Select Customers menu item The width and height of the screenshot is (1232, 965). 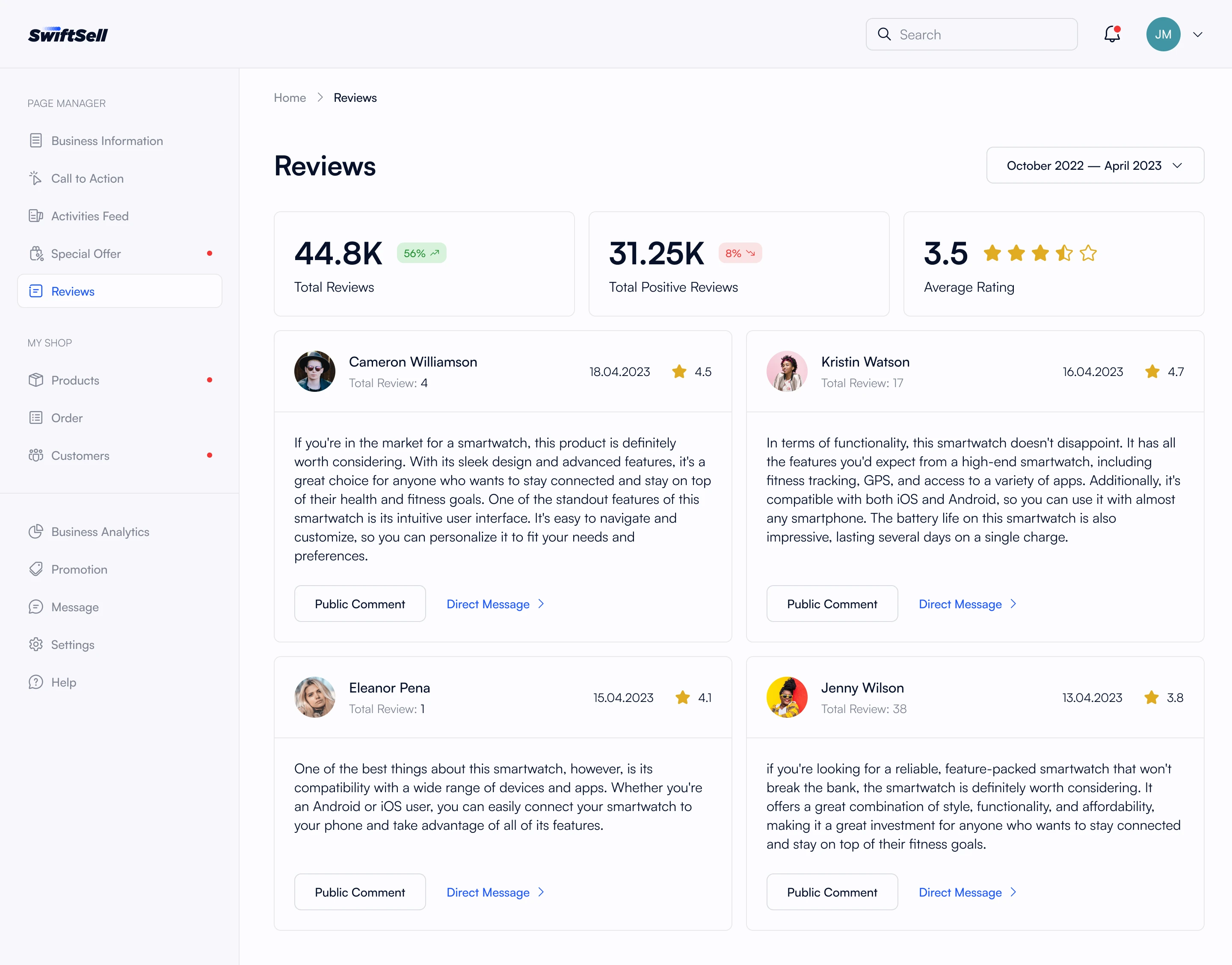tap(80, 456)
